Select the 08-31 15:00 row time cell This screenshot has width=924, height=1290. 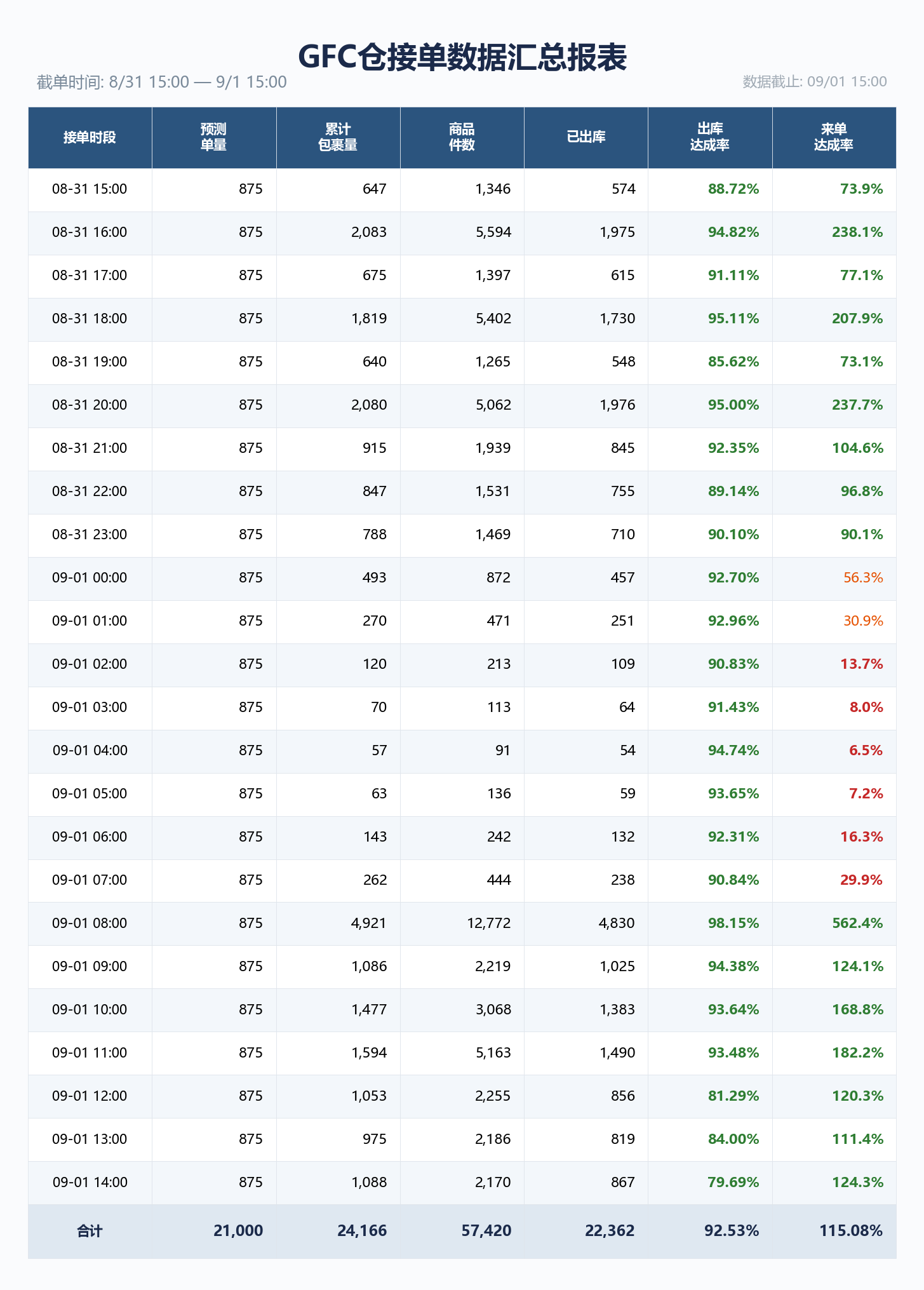click(x=90, y=189)
